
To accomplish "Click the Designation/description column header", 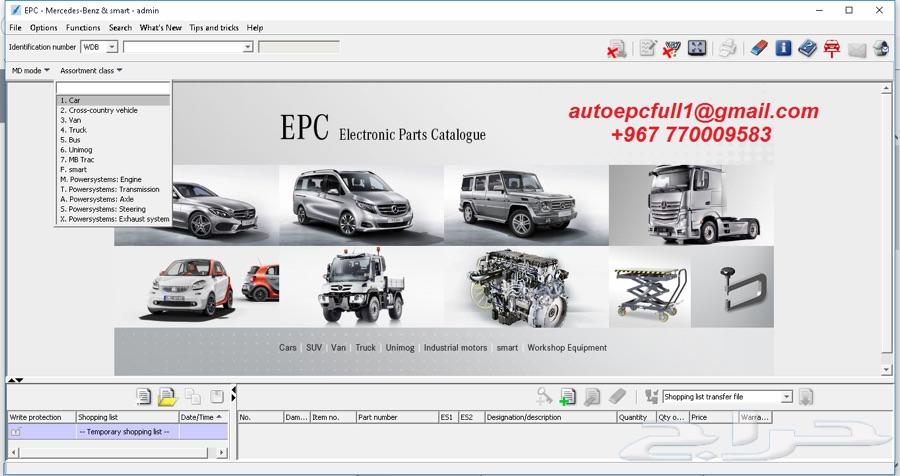I will tap(550, 417).
